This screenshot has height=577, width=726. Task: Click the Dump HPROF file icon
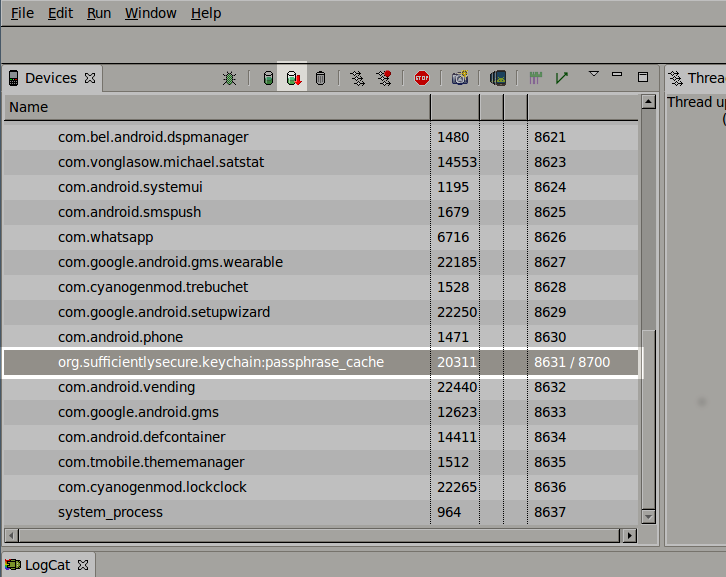(x=293, y=78)
